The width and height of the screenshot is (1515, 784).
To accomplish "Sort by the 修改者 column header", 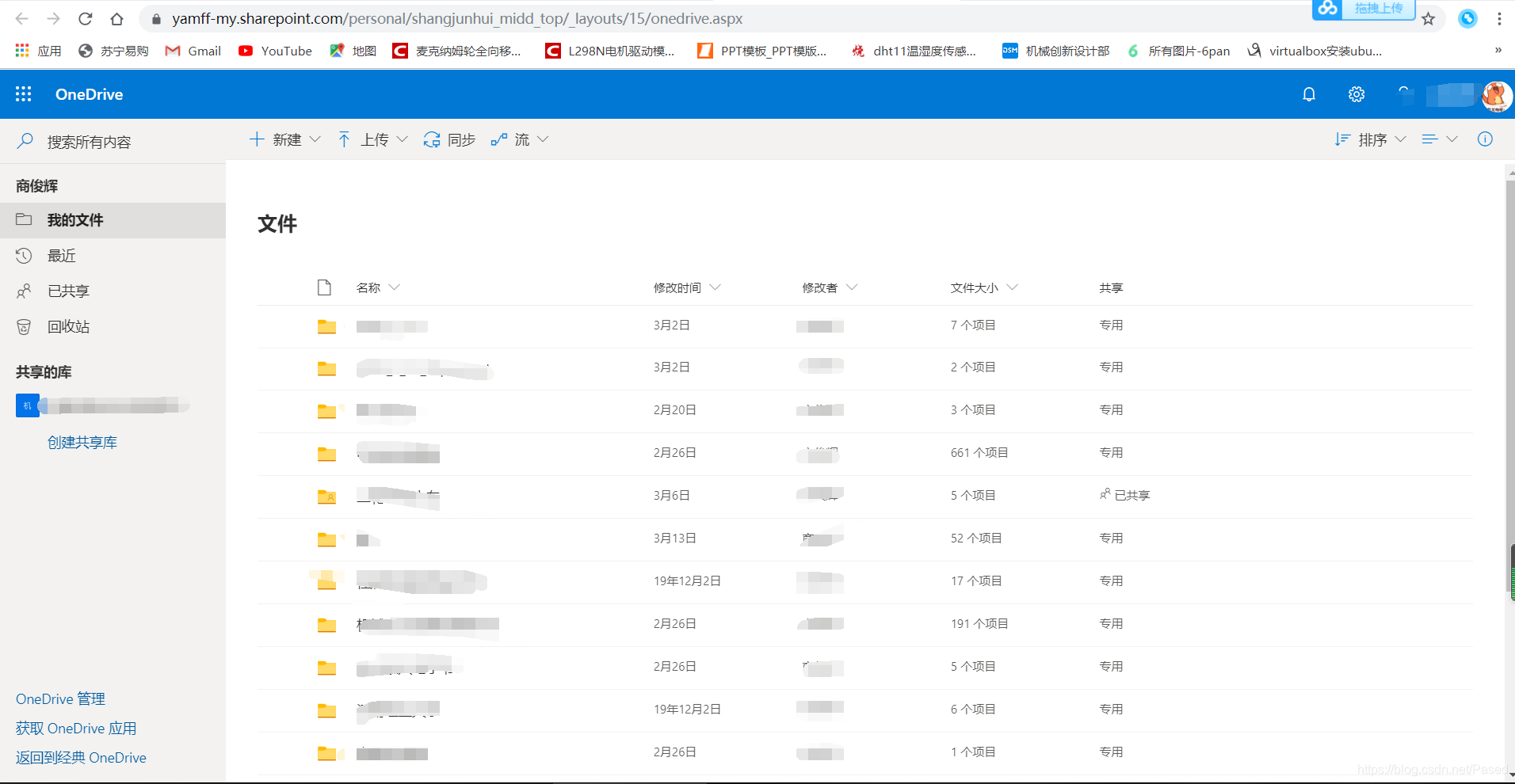I will [x=829, y=287].
